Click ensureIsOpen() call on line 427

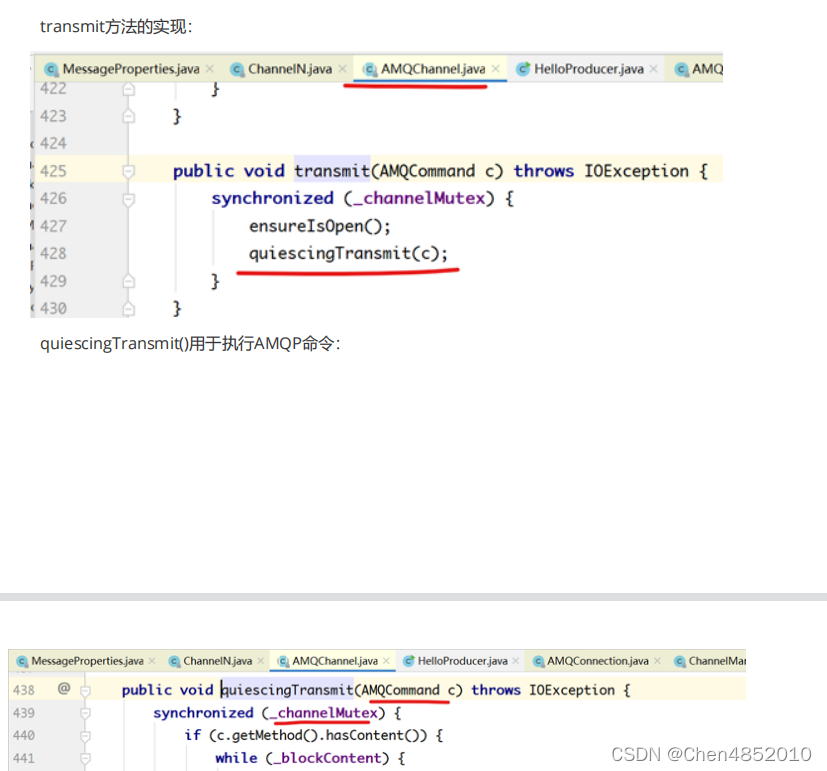point(320,226)
